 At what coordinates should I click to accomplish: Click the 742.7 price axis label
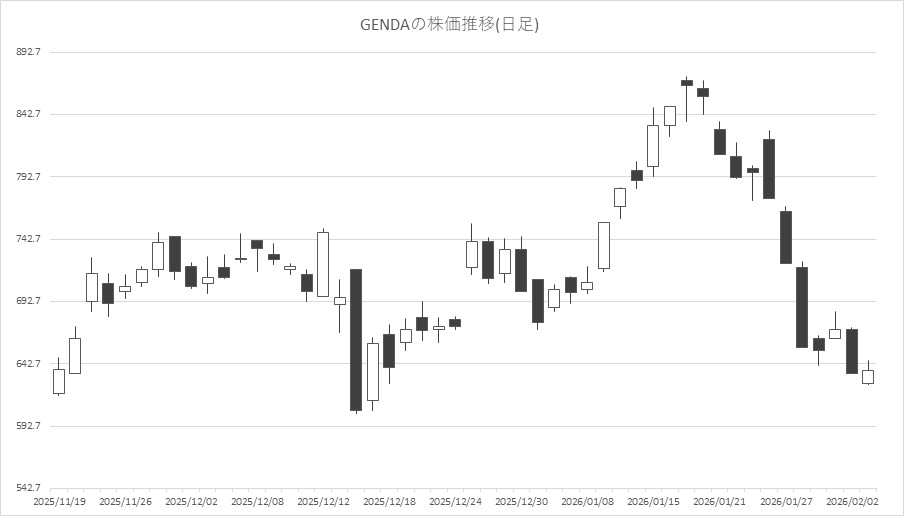(x=26, y=239)
